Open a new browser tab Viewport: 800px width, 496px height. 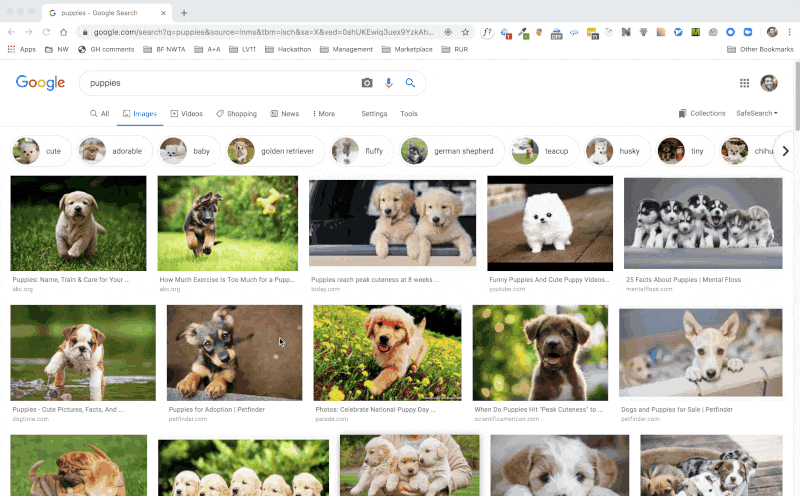(x=184, y=13)
